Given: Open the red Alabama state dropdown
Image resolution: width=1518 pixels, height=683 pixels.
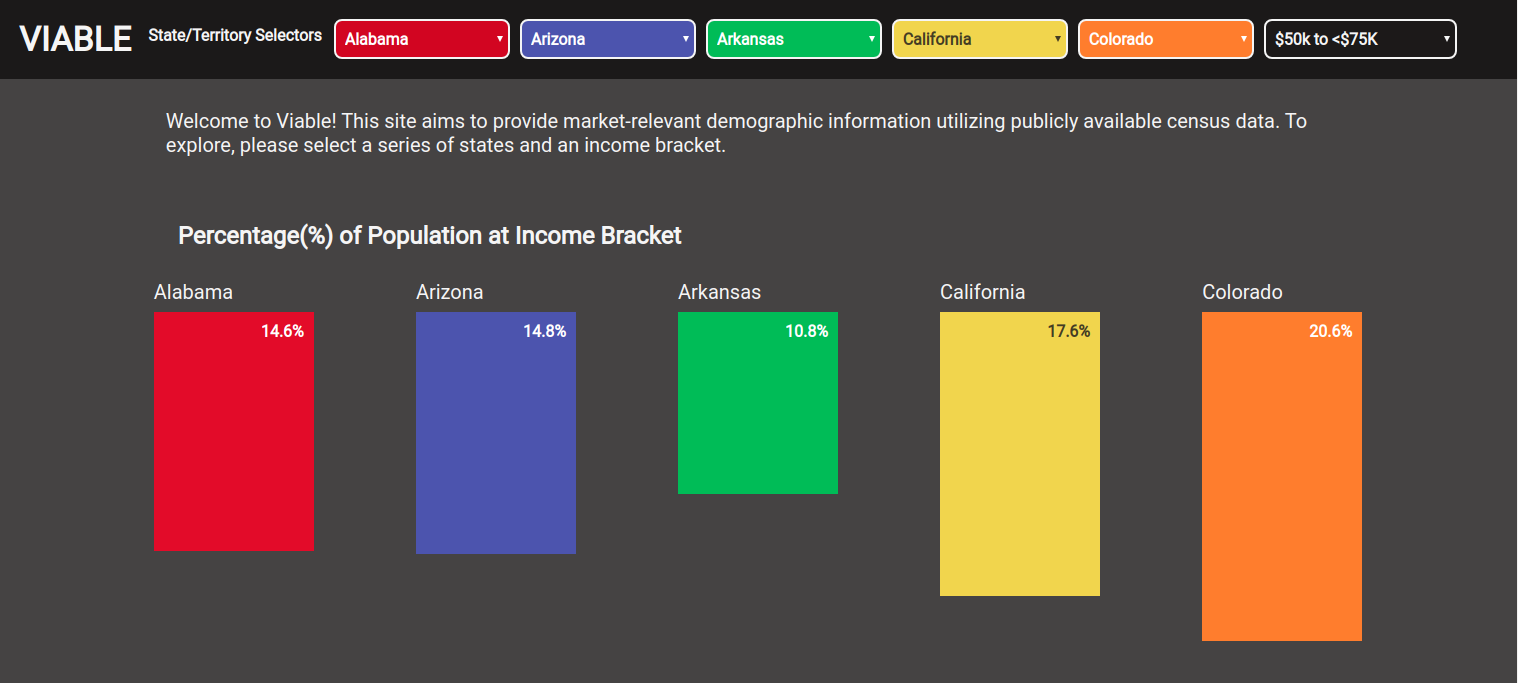Looking at the screenshot, I should 422,39.
